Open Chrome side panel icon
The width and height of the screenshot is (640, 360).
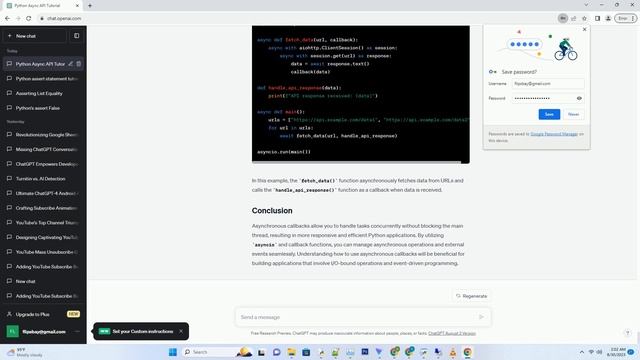[x=597, y=18]
